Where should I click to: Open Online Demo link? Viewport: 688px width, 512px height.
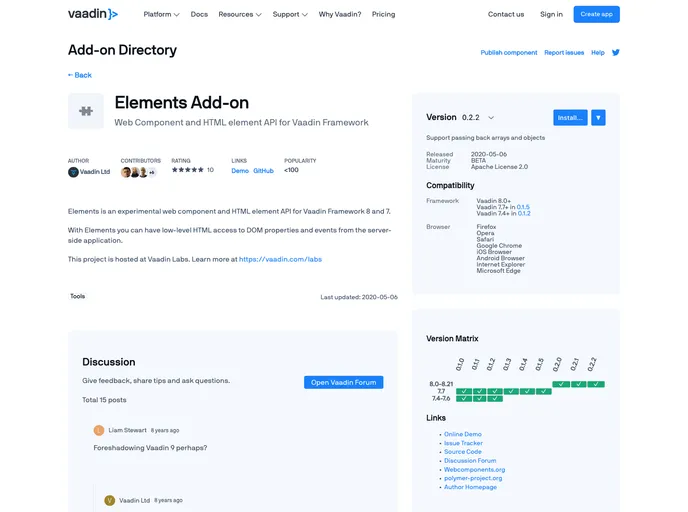point(462,434)
